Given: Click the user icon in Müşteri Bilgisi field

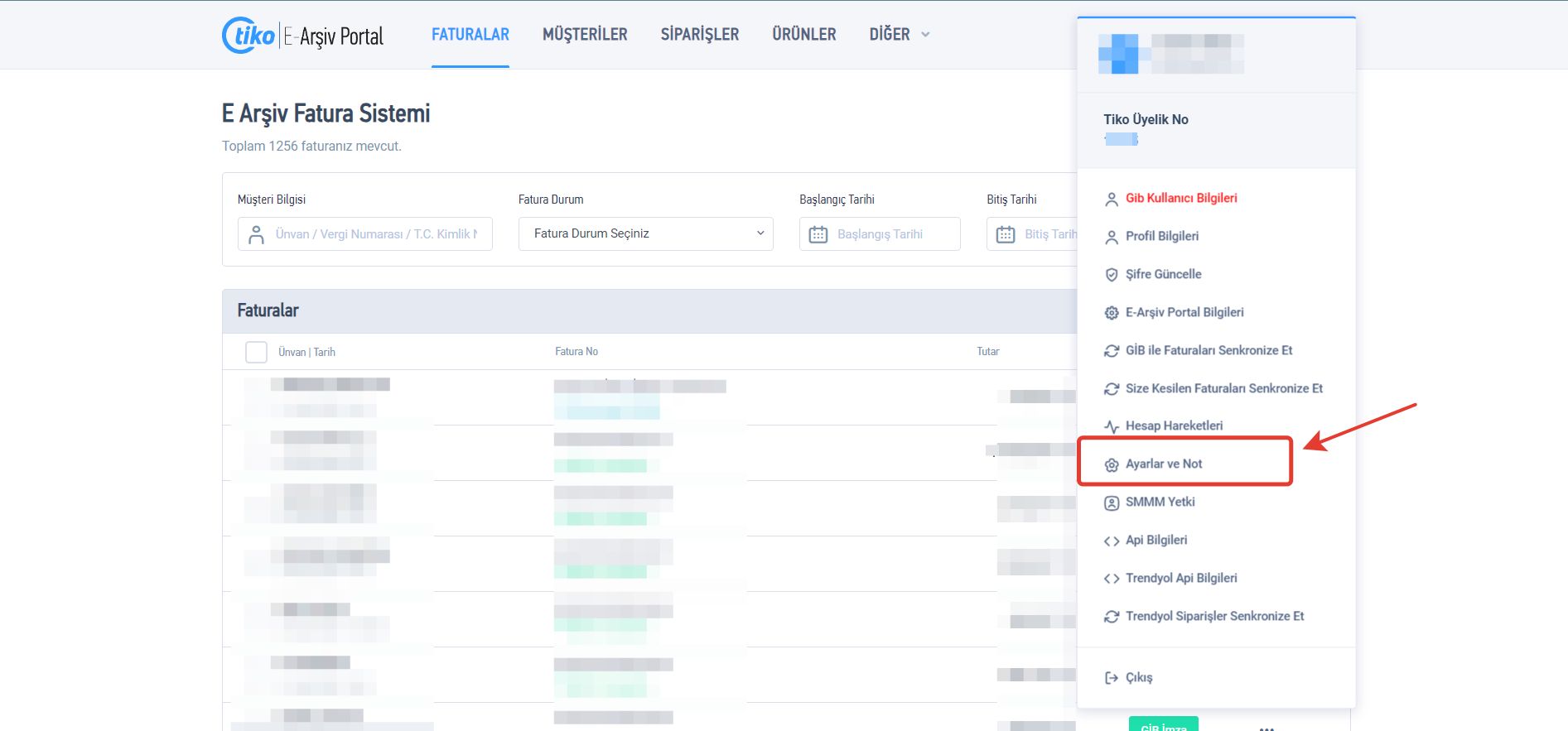Looking at the screenshot, I should 257,234.
